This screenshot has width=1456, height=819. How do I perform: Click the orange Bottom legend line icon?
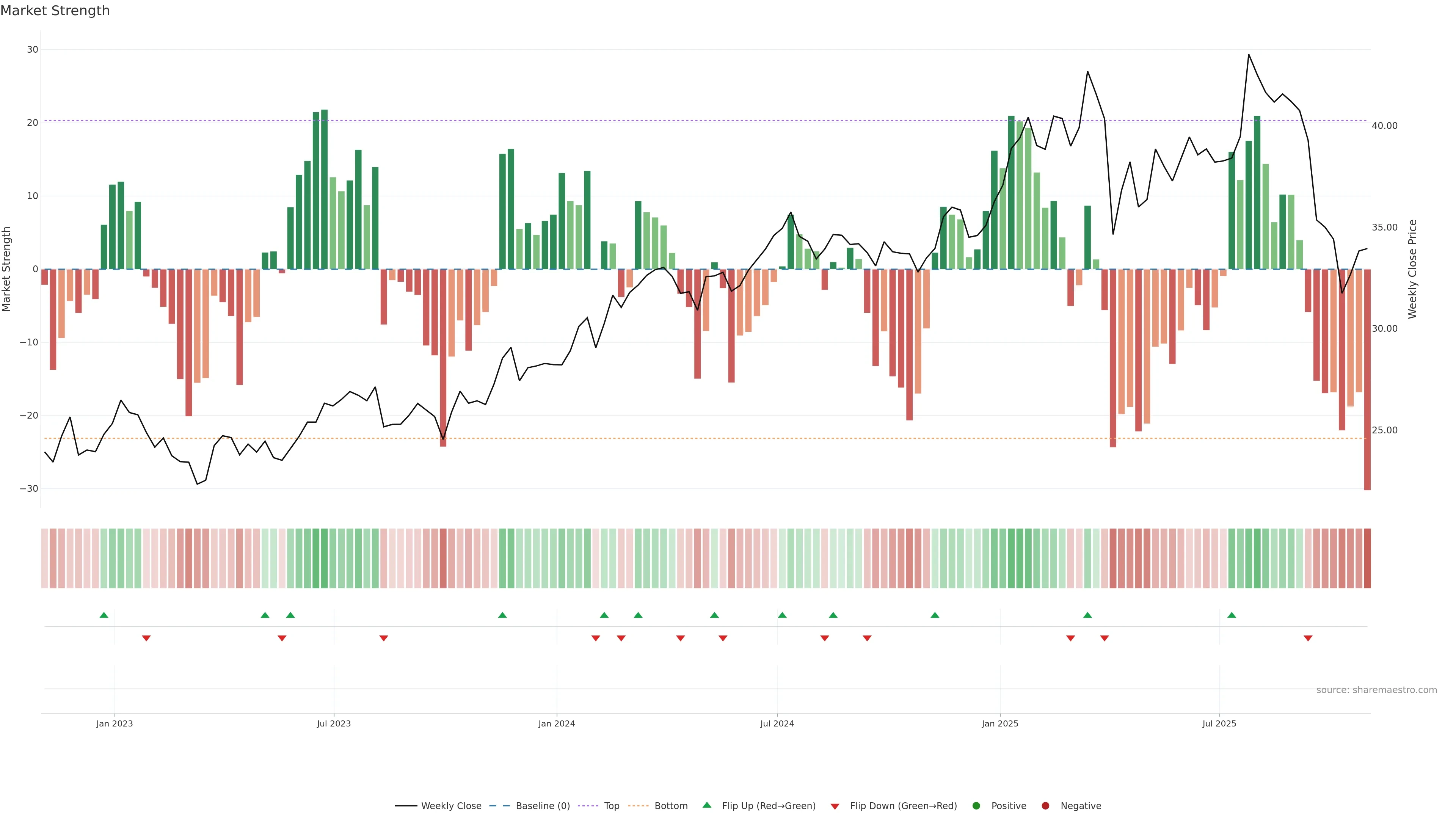point(638,806)
